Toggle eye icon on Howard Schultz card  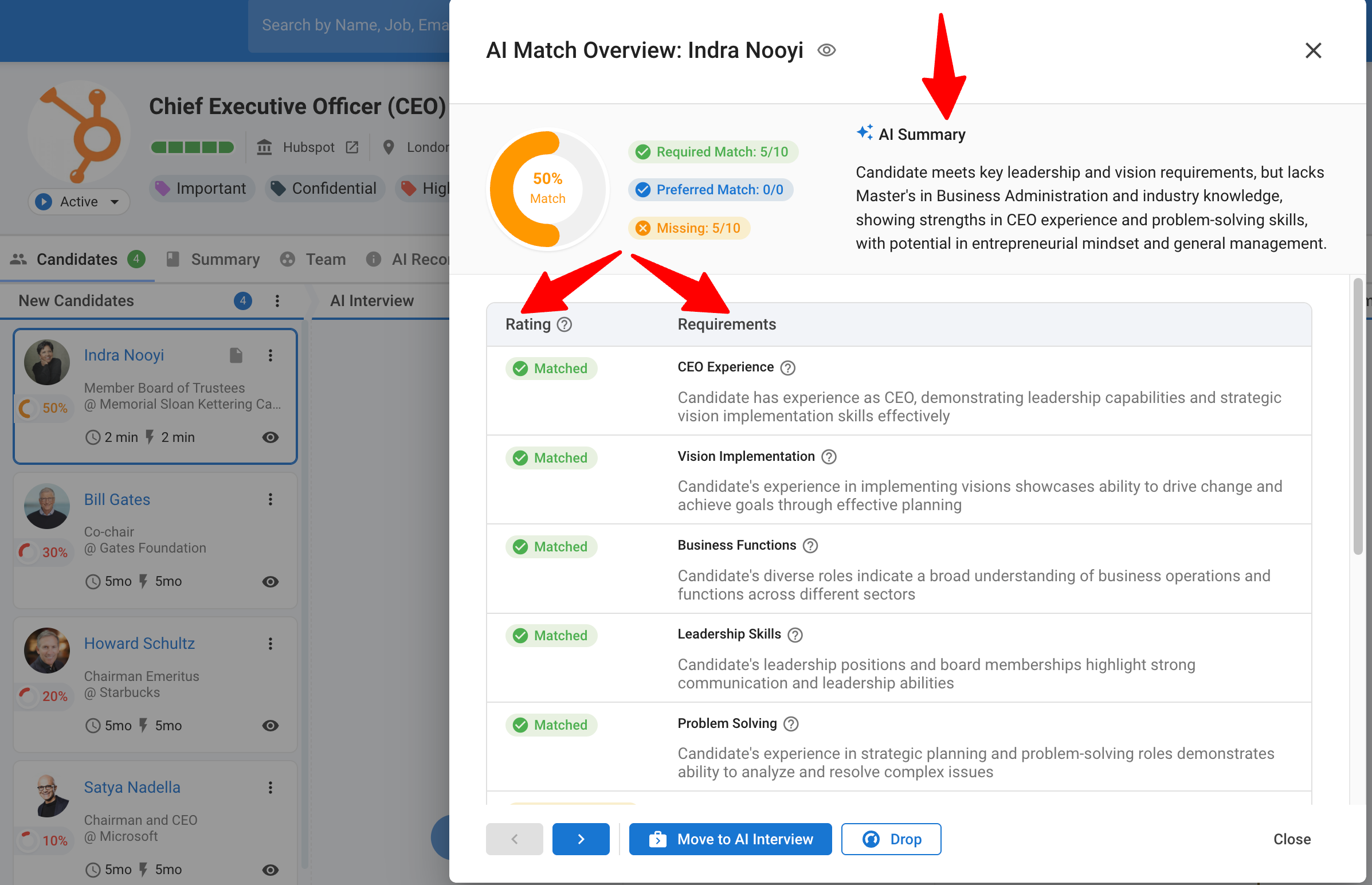tap(270, 726)
